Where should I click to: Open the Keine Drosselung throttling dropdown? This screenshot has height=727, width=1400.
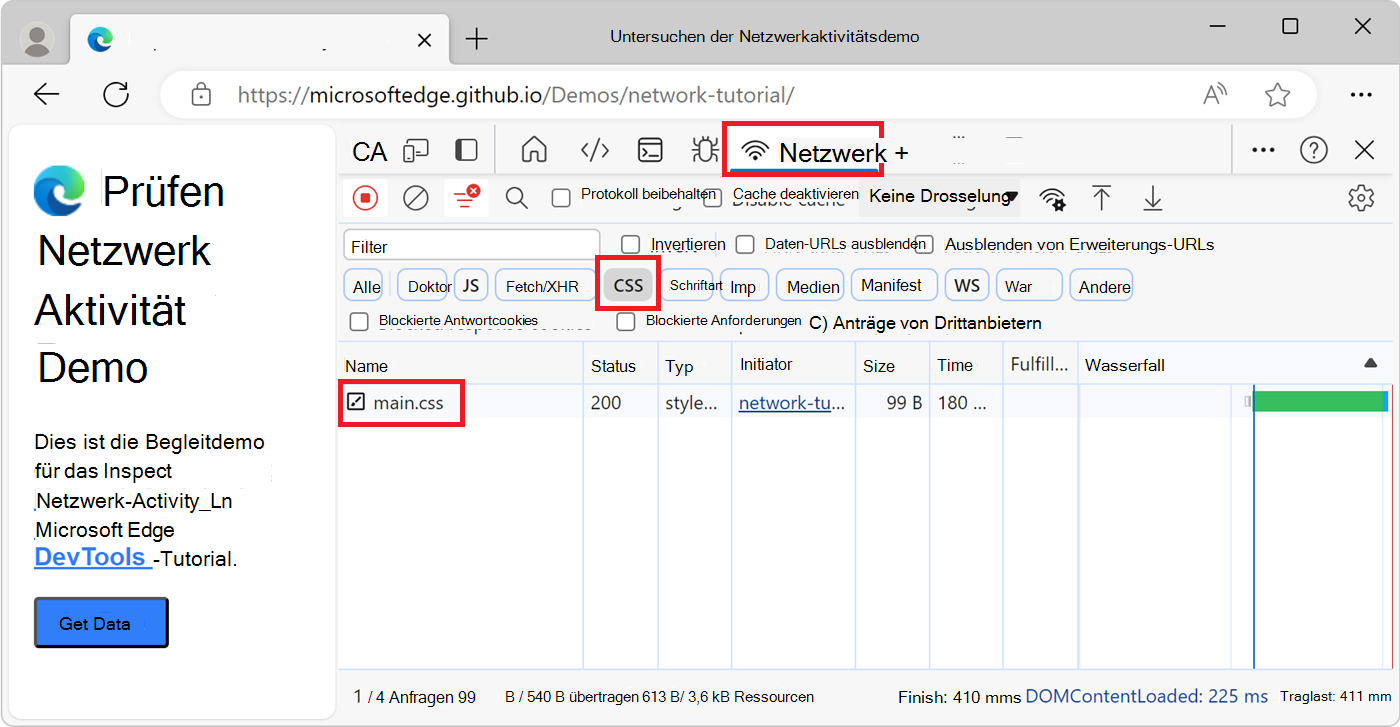(x=942, y=197)
